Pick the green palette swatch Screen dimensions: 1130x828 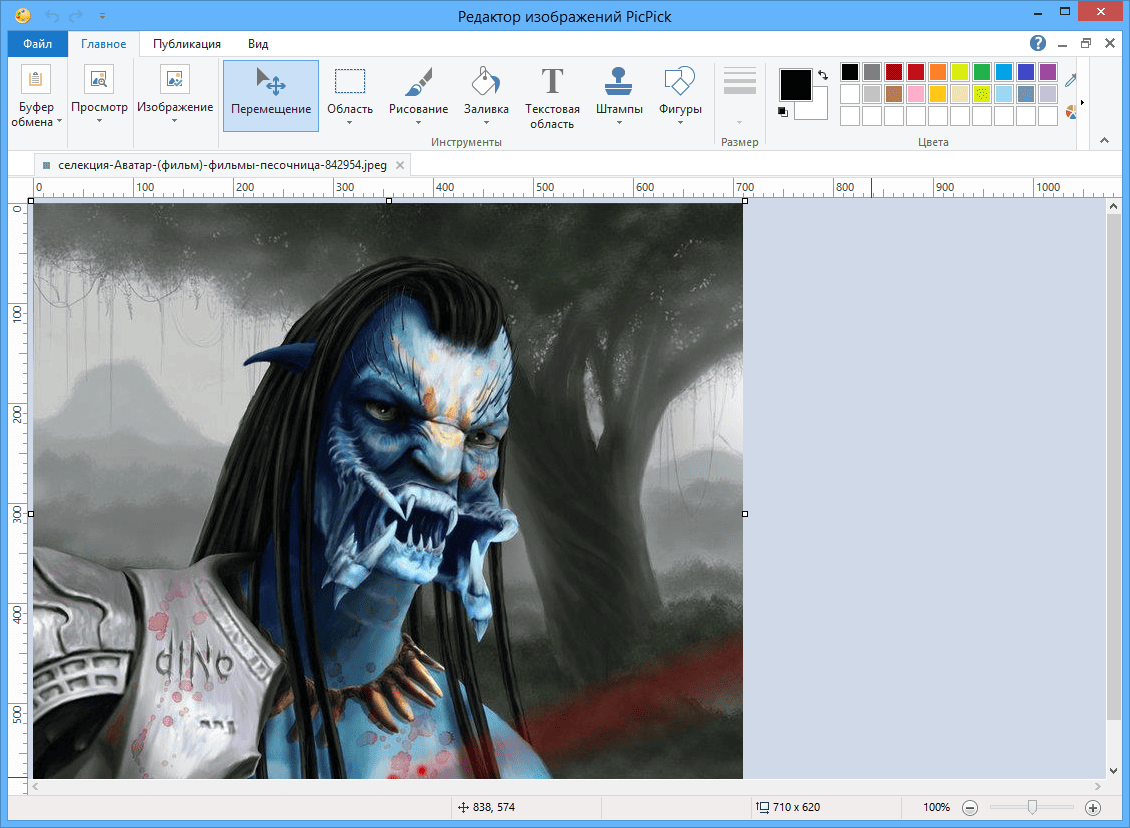(x=982, y=72)
